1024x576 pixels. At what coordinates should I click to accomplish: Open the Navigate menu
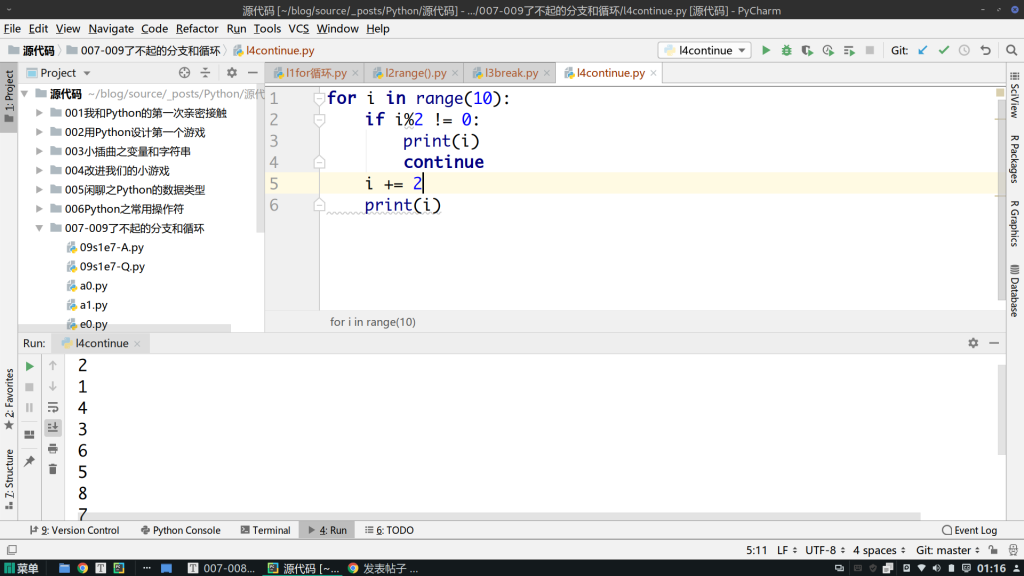coord(111,29)
